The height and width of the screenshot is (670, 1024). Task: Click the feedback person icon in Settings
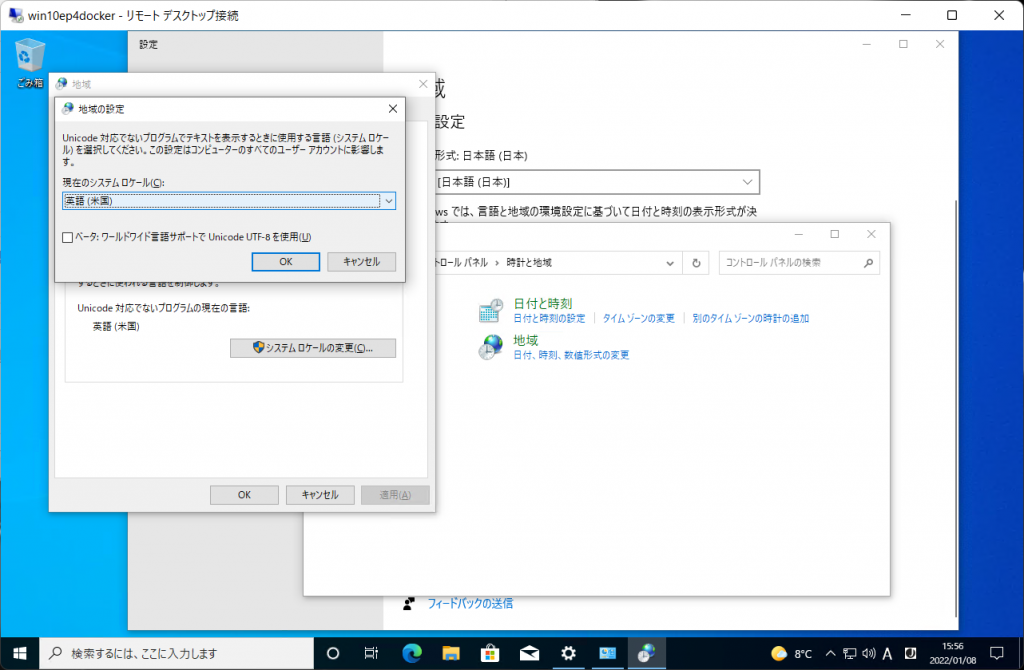coord(409,603)
